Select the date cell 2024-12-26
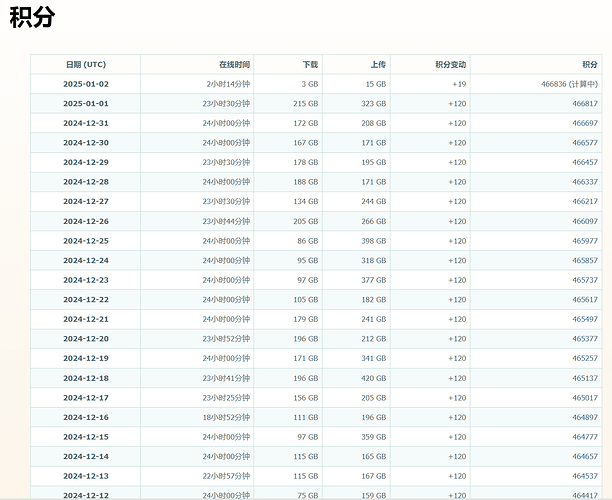This screenshot has width=612, height=500. [86, 221]
